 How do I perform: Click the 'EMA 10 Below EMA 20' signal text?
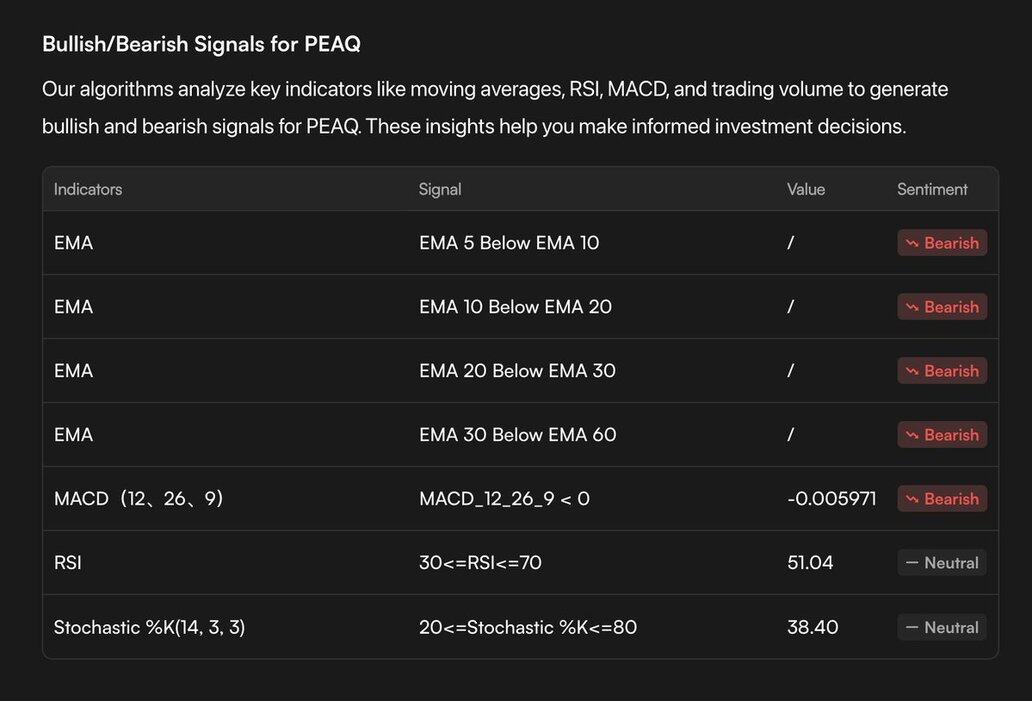point(515,307)
